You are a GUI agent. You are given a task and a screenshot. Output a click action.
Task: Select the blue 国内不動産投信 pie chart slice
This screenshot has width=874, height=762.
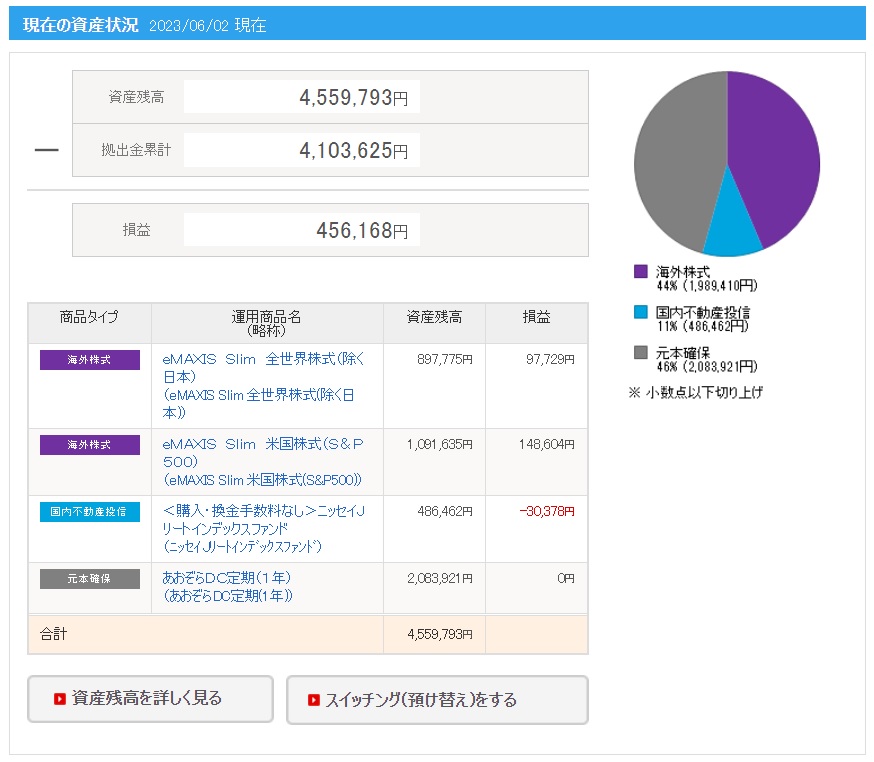pos(733,235)
